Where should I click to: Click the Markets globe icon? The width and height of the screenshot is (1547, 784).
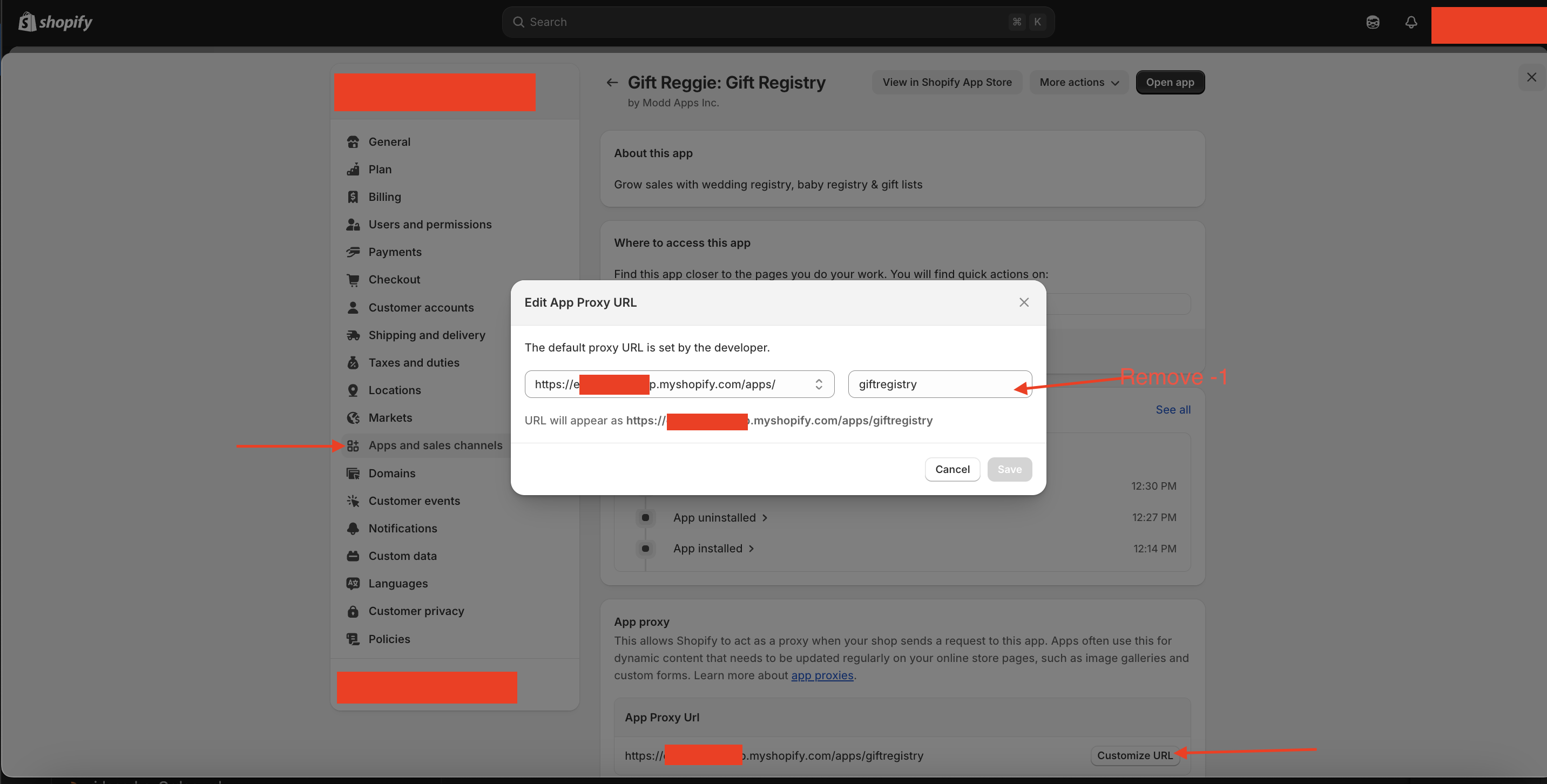pos(353,418)
